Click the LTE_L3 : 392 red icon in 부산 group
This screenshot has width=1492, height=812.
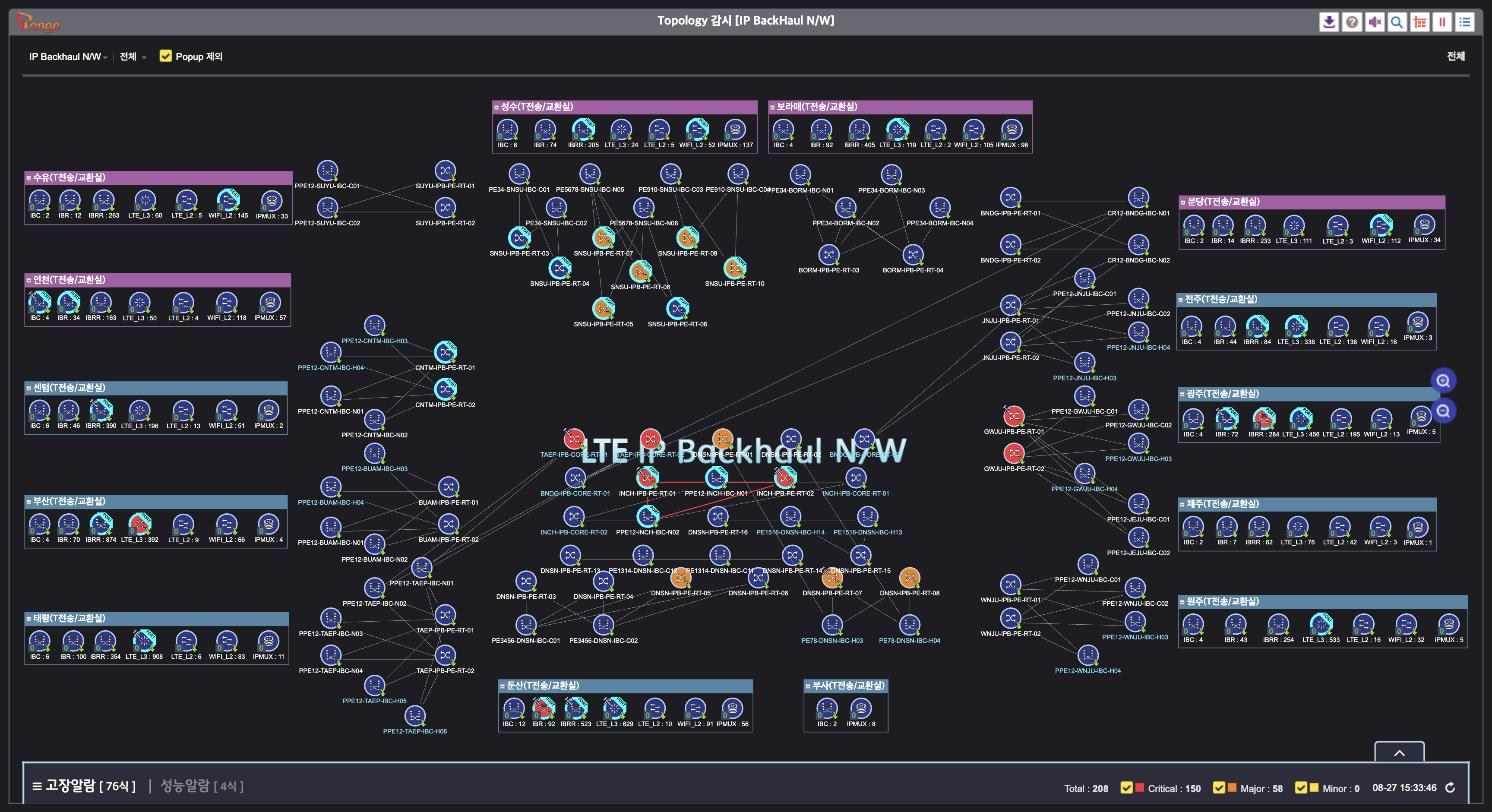click(x=139, y=525)
